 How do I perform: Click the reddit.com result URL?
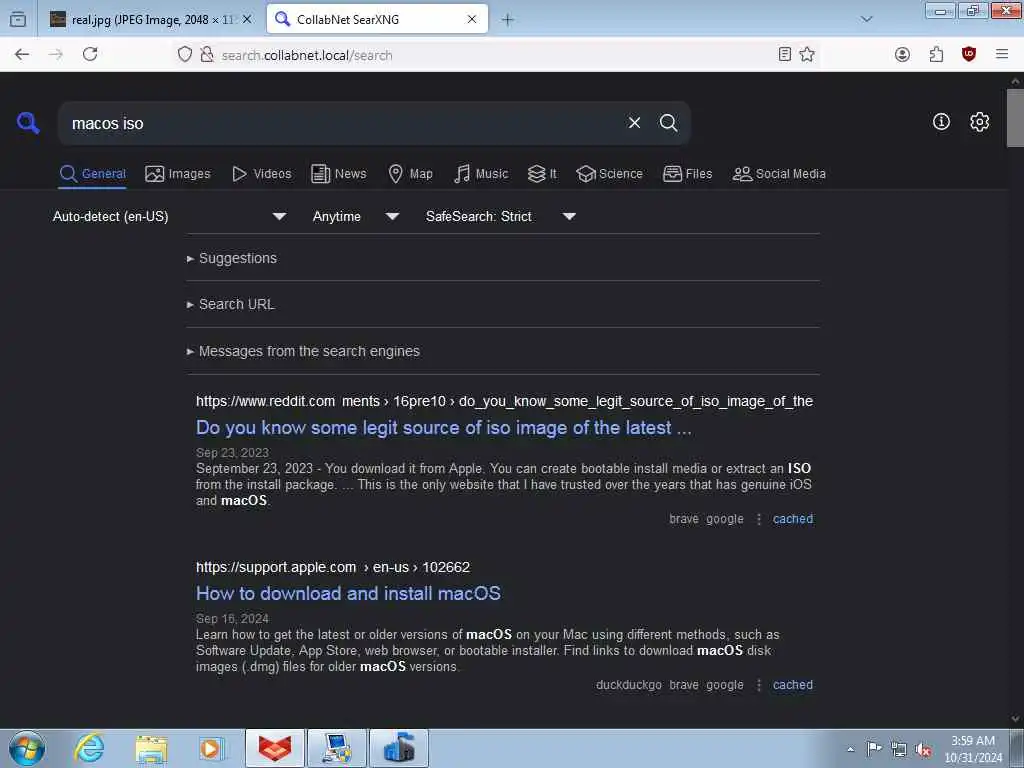(x=504, y=401)
